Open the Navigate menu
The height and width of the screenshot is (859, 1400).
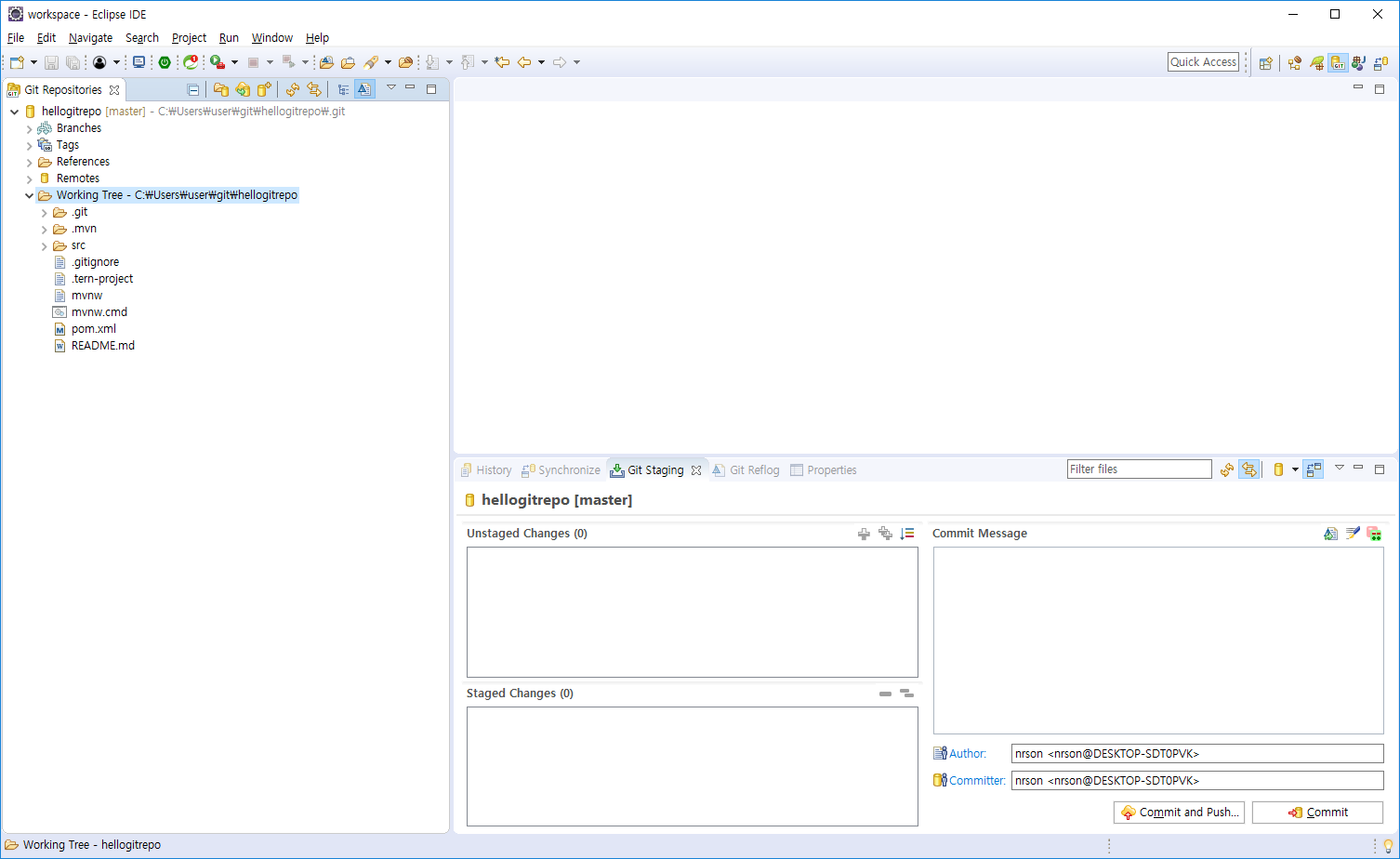[90, 38]
